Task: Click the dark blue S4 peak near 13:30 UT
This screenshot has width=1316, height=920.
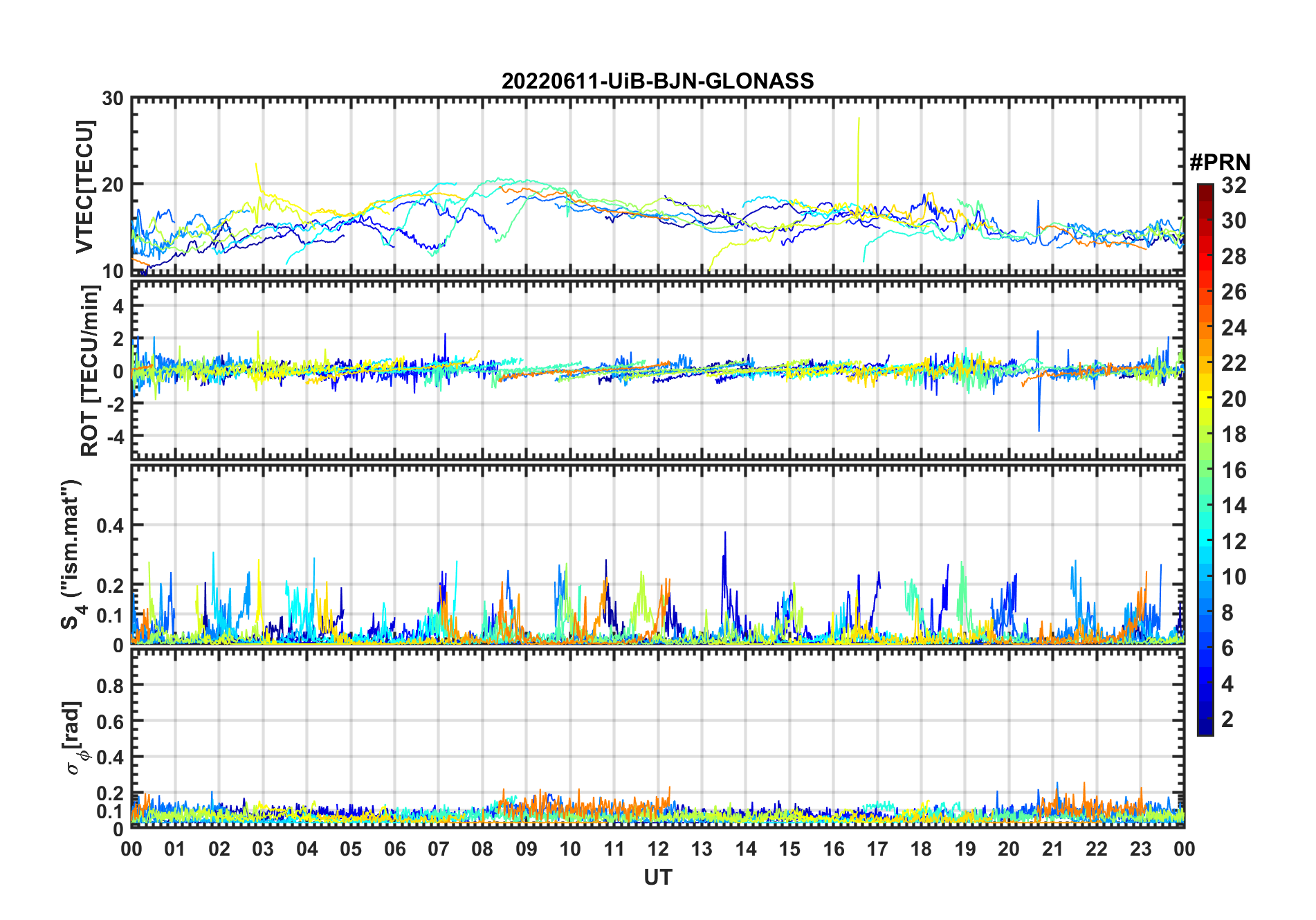Action: click(724, 535)
